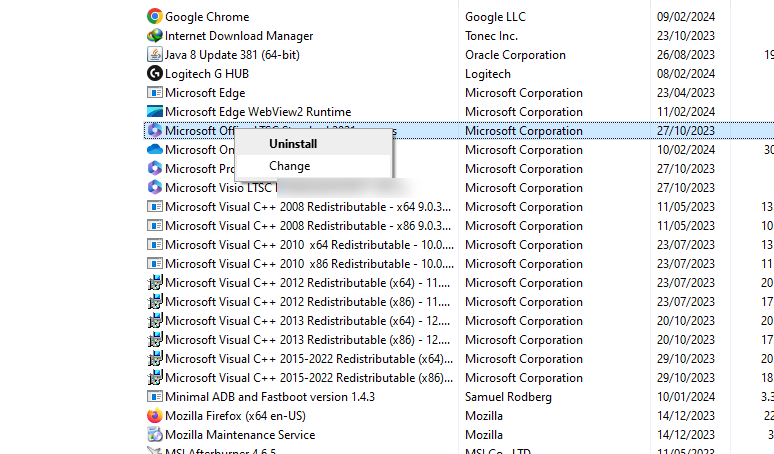The height and width of the screenshot is (454, 774).
Task: Select Microsoft Visual C++ 2015-2022 Redistributable (x86) row
Action: click(x=308, y=378)
